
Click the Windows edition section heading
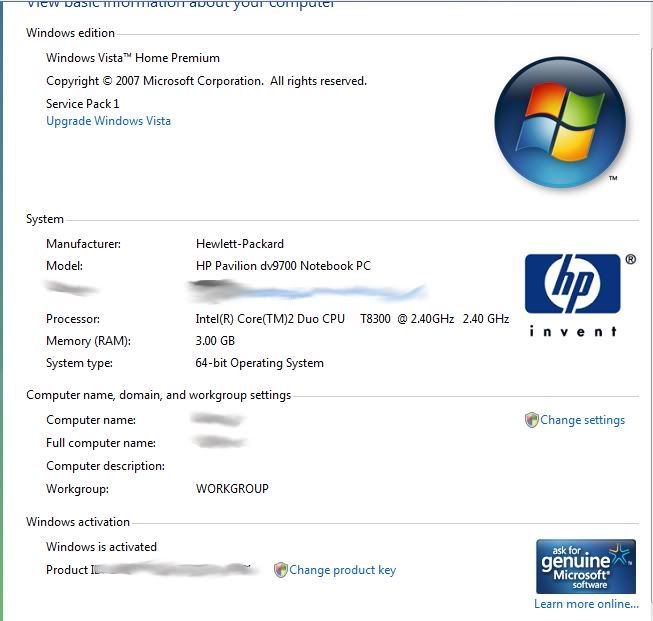pos(70,33)
